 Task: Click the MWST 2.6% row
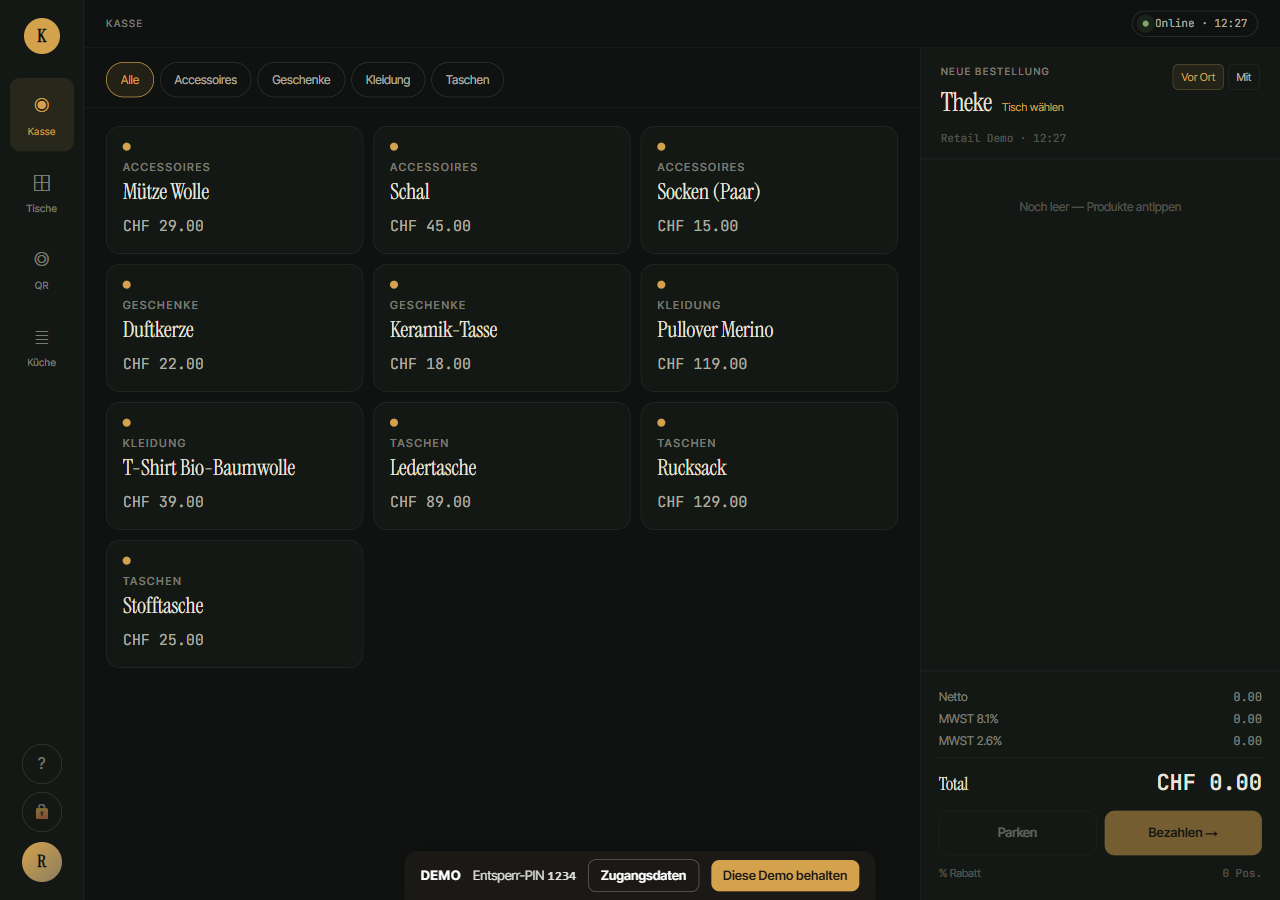1100,741
